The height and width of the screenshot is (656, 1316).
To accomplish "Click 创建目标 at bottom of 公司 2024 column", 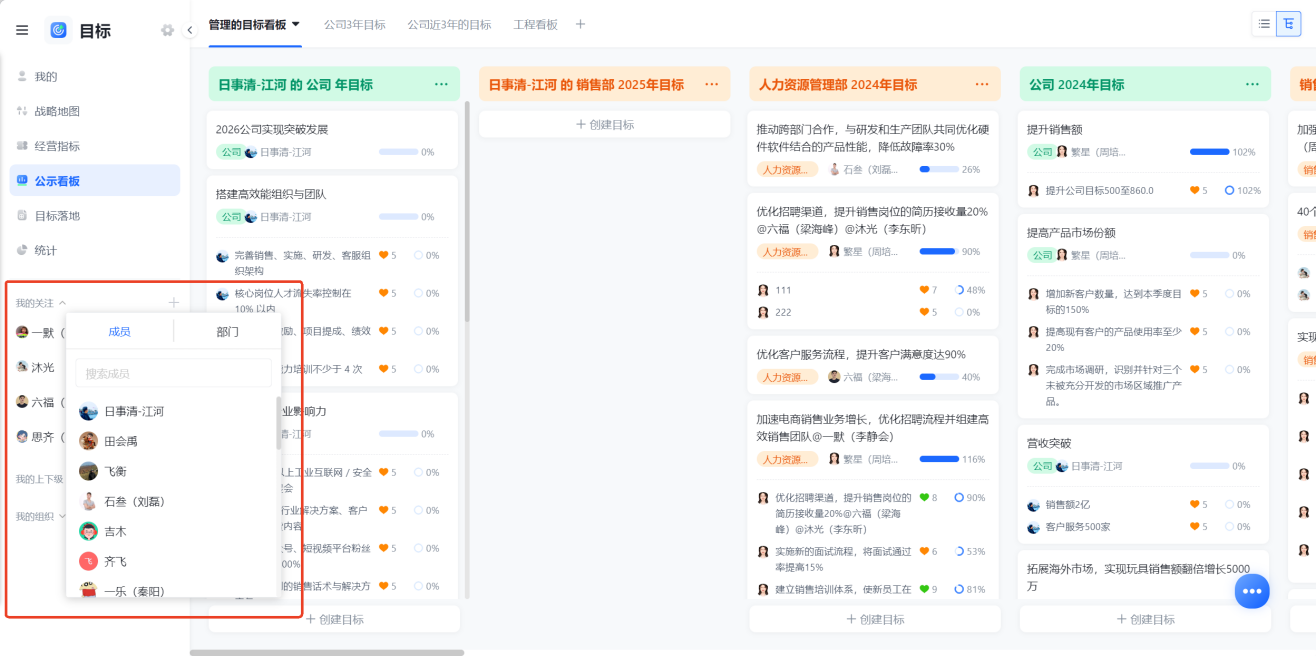I will (x=1145, y=619).
